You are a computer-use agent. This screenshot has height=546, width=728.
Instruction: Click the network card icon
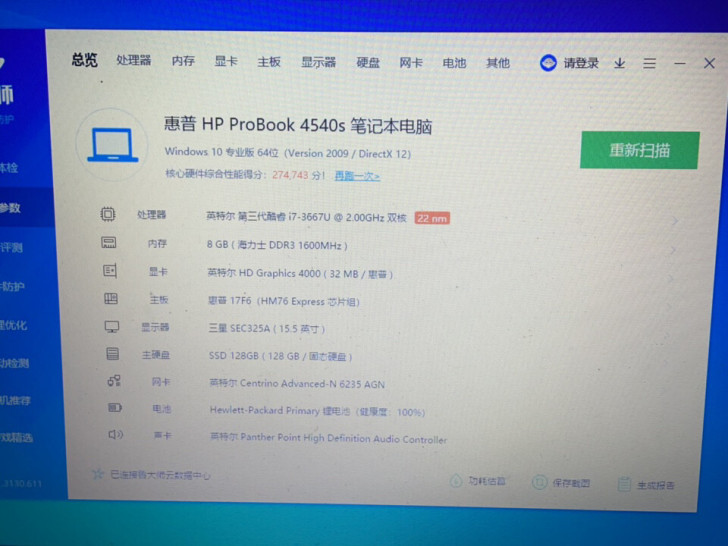[x=114, y=381]
